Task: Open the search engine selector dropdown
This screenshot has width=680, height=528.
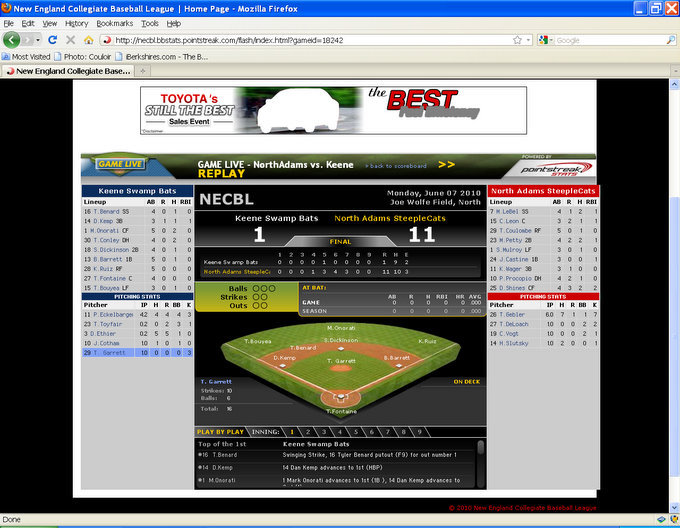Action: click(546, 40)
